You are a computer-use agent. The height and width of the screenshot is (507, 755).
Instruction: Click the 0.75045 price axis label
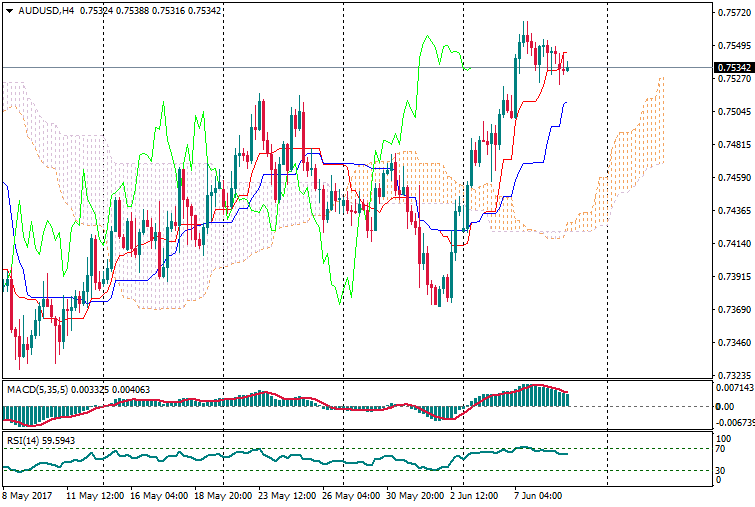[733, 112]
